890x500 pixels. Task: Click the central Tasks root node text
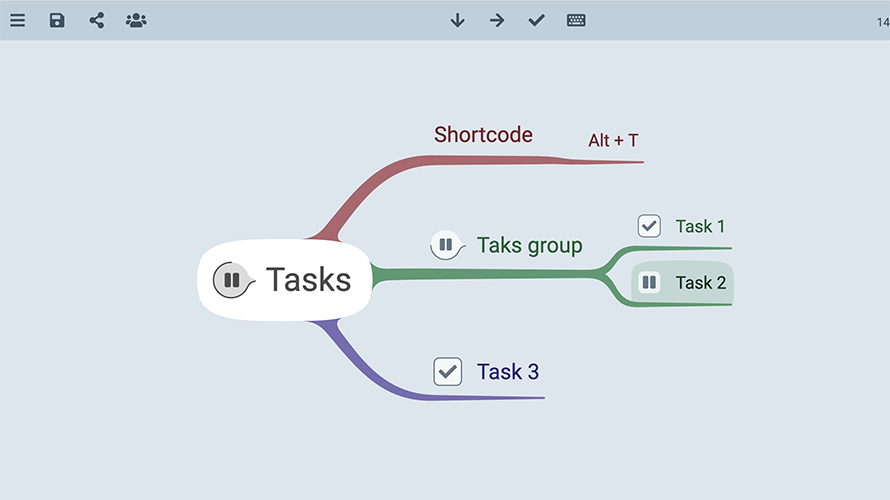coord(308,280)
